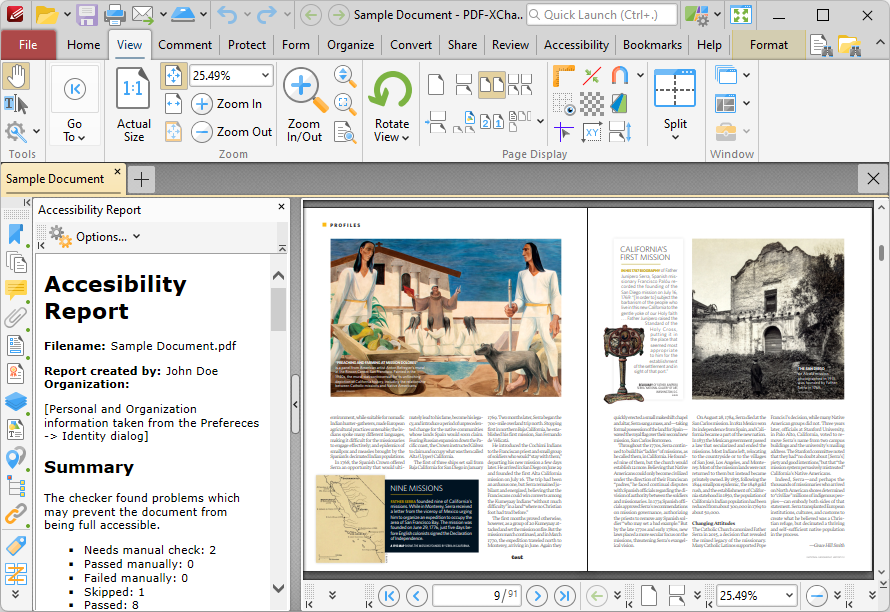Go to the last page

(x=565, y=596)
